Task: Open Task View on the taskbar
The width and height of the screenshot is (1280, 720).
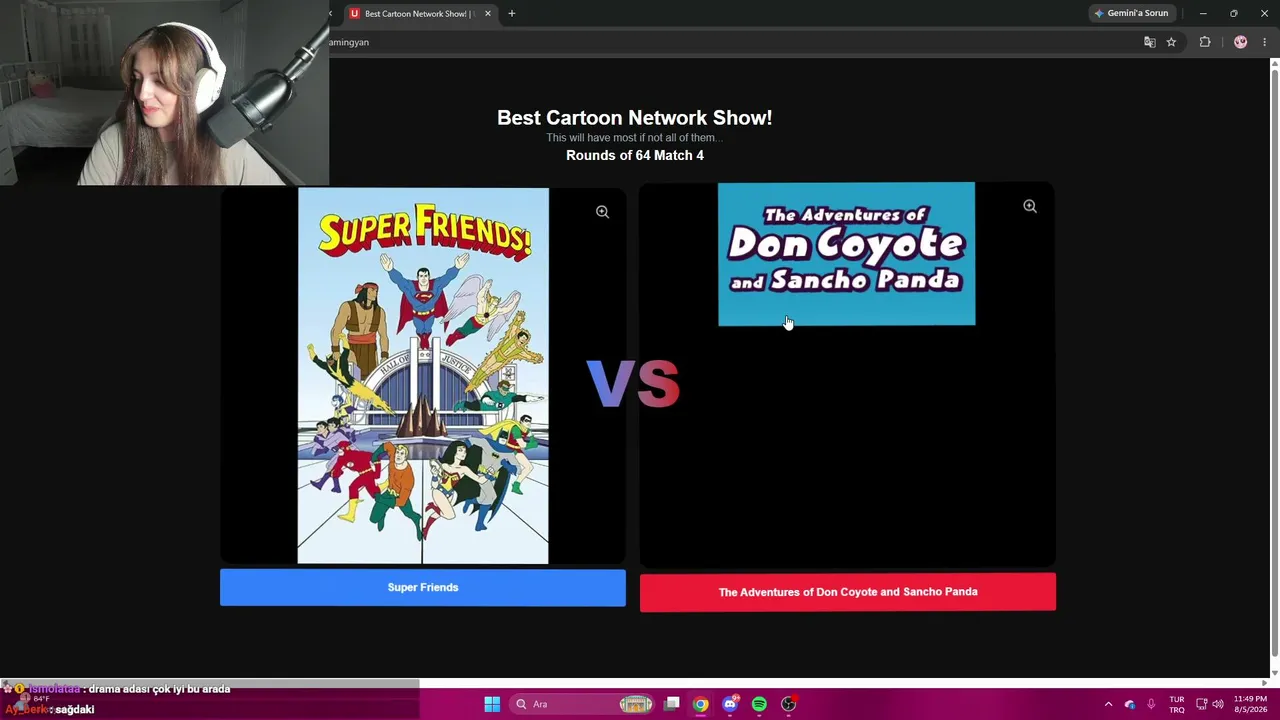Action: [672, 704]
